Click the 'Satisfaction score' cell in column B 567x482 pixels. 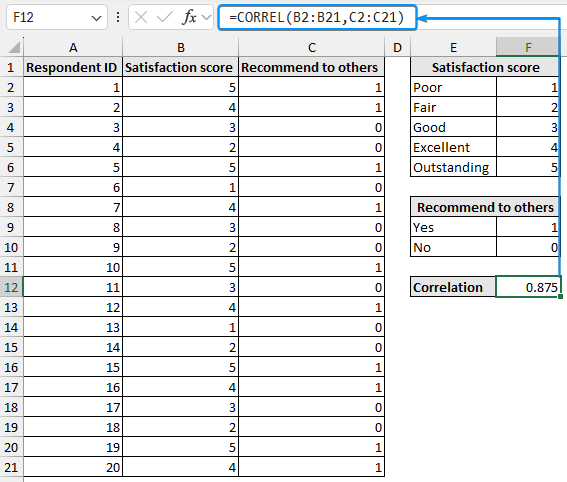(x=181, y=68)
